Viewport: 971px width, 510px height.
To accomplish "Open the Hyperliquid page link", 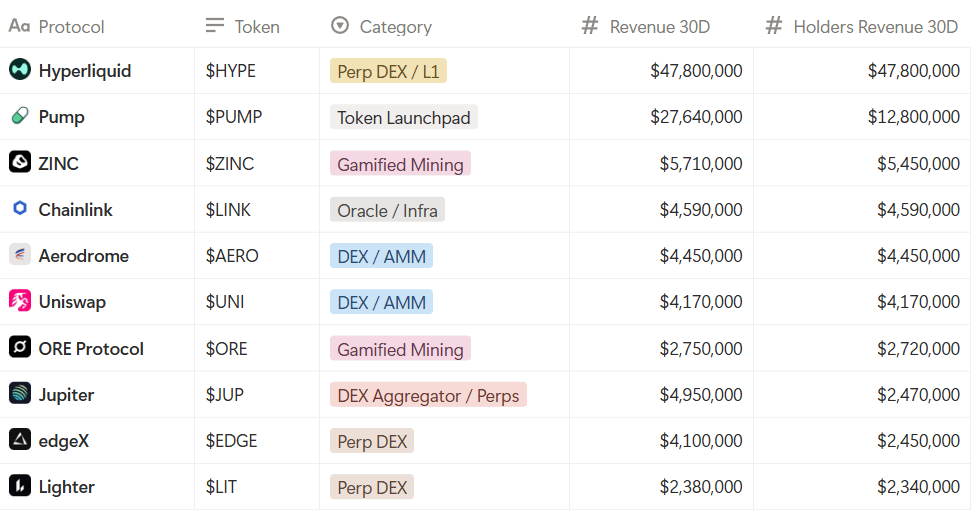I will click(85, 71).
